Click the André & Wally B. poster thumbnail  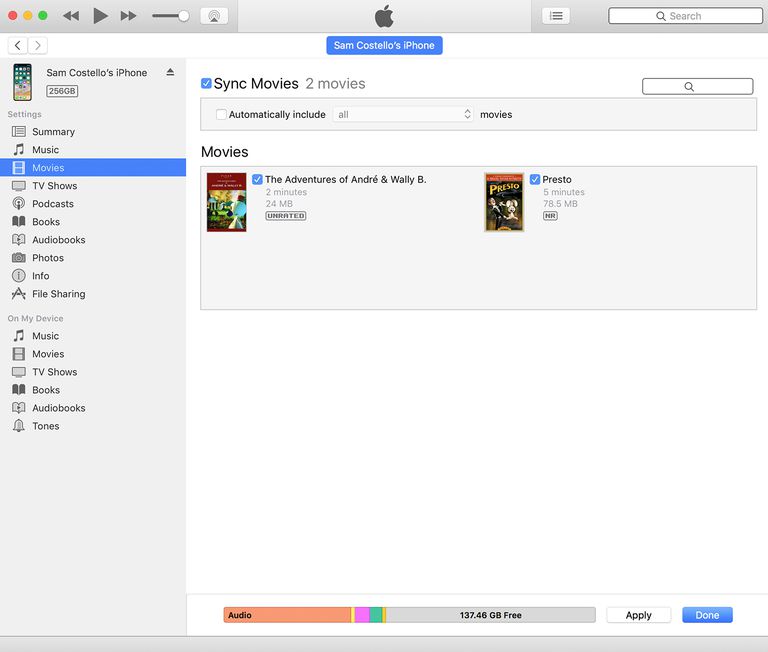coord(226,202)
